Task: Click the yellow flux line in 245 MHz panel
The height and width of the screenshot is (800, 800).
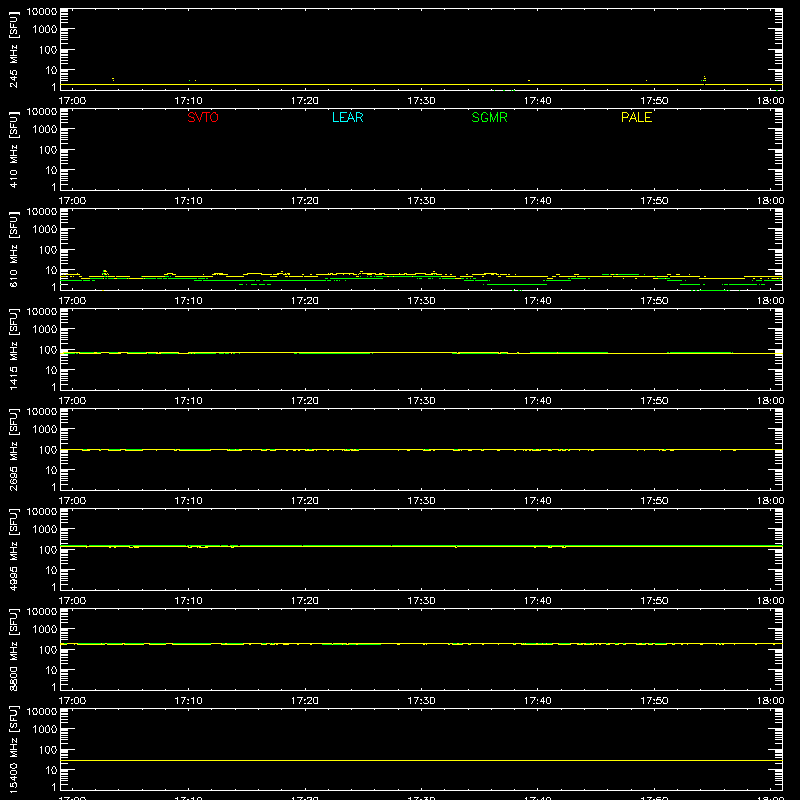Action: click(421, 85)
